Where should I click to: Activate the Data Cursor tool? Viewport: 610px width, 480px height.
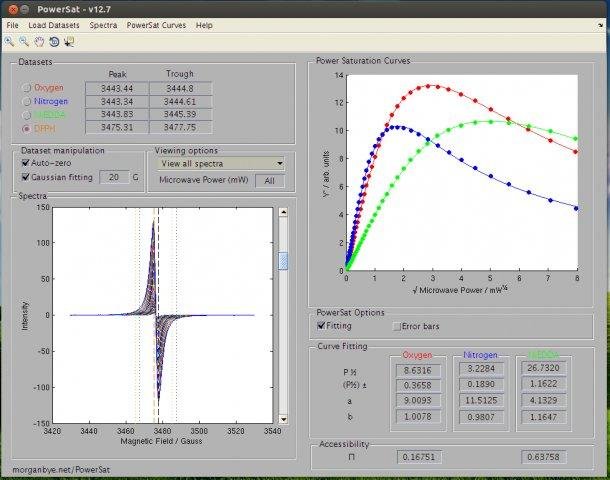click(x=69, y=42)
